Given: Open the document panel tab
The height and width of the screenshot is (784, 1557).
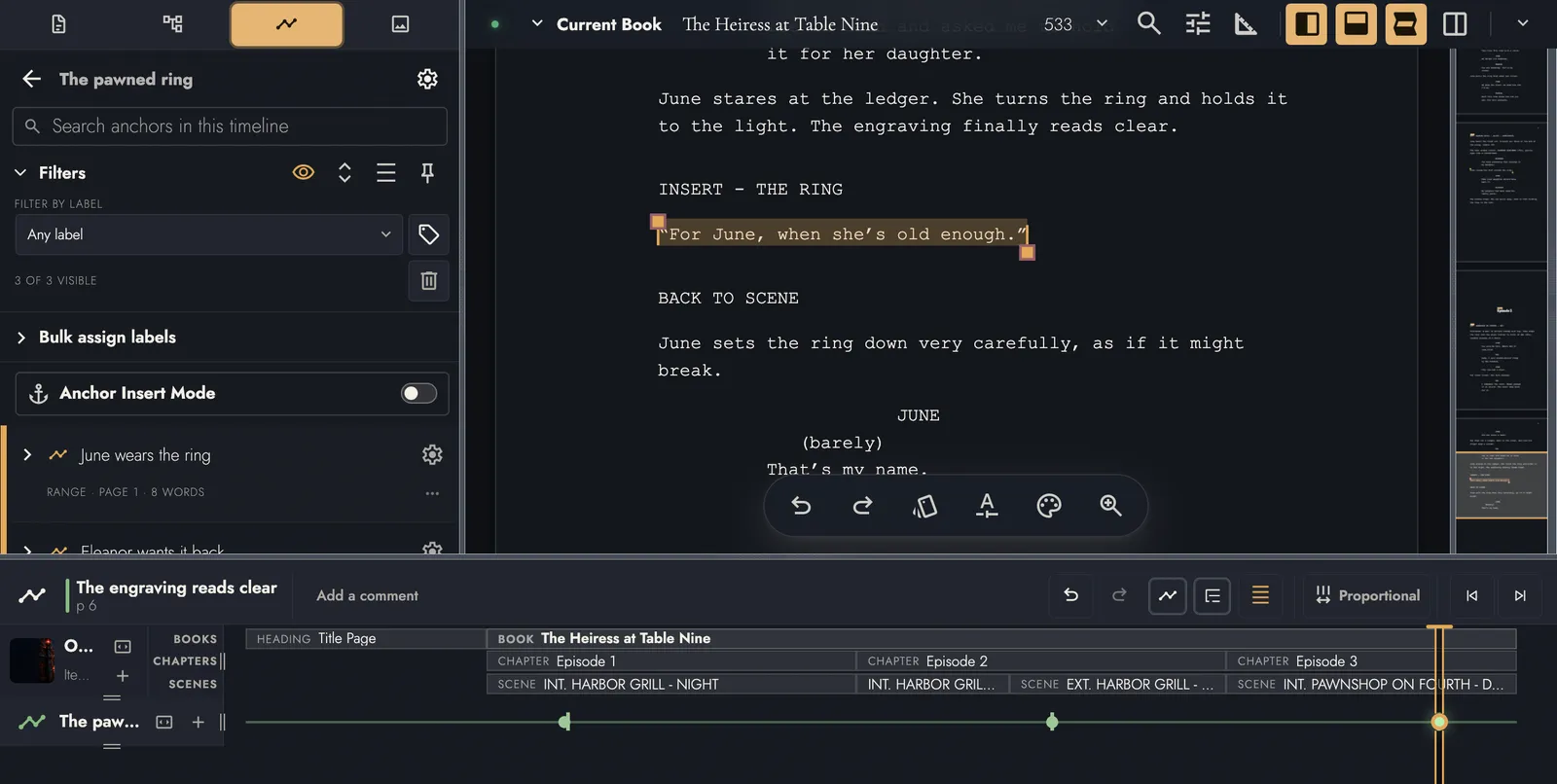Looking at the screenshot, I should 58,24.
